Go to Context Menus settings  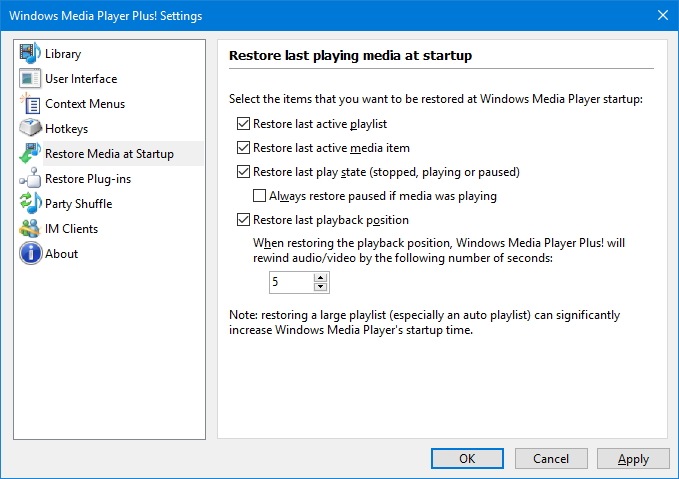point(85,104)
